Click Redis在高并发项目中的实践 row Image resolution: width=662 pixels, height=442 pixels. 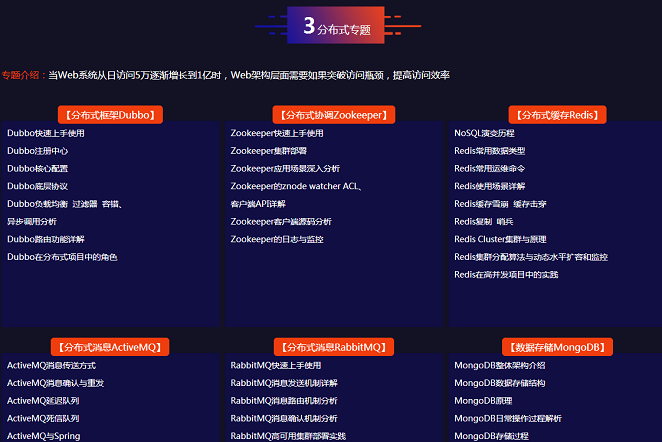coord(506,275)
